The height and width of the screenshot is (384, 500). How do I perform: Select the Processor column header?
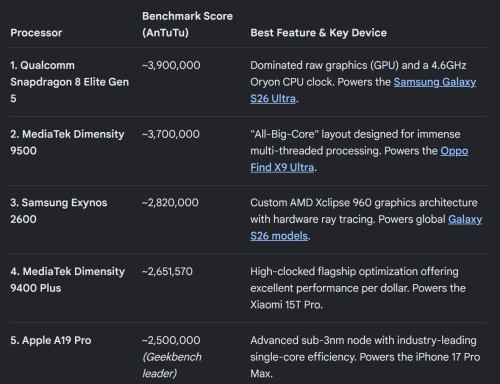[36, 33]
